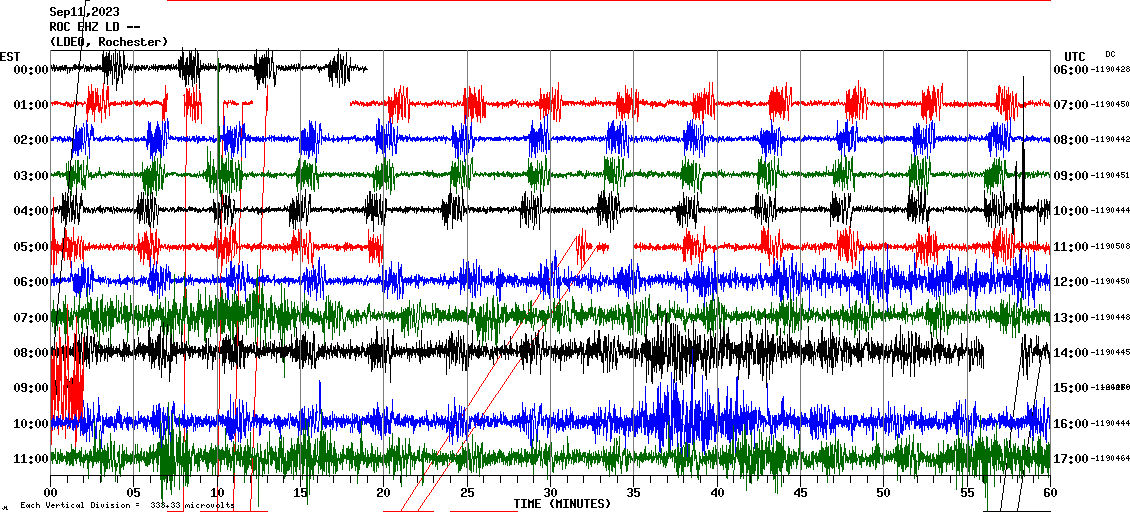Click the EST timezone axis header
1130x519 pixels.
pyautogui.click(x=10, y=56)
